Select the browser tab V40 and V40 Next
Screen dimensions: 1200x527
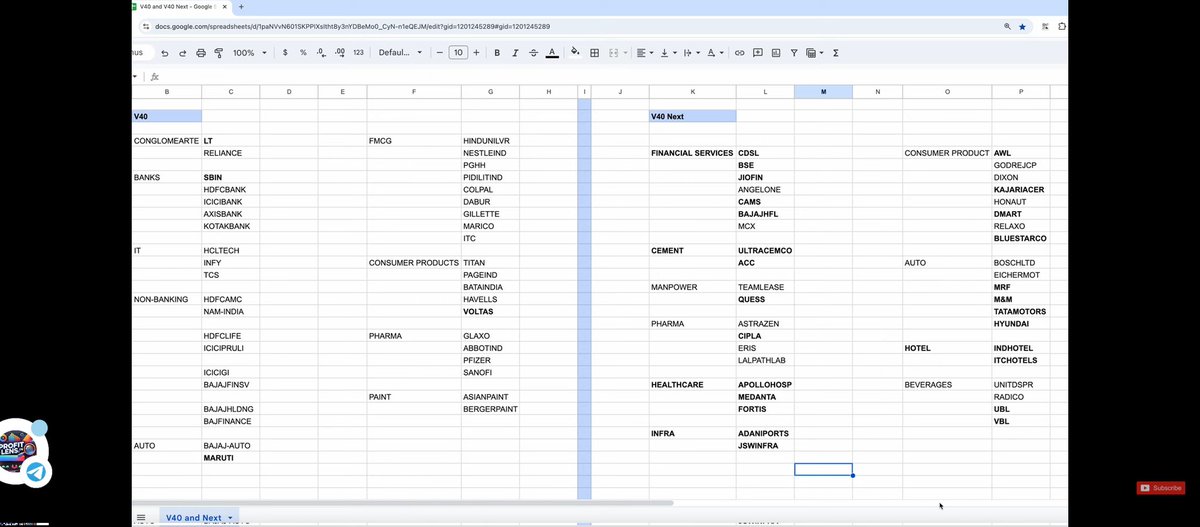pyautogui.click(x=180, y=7)
